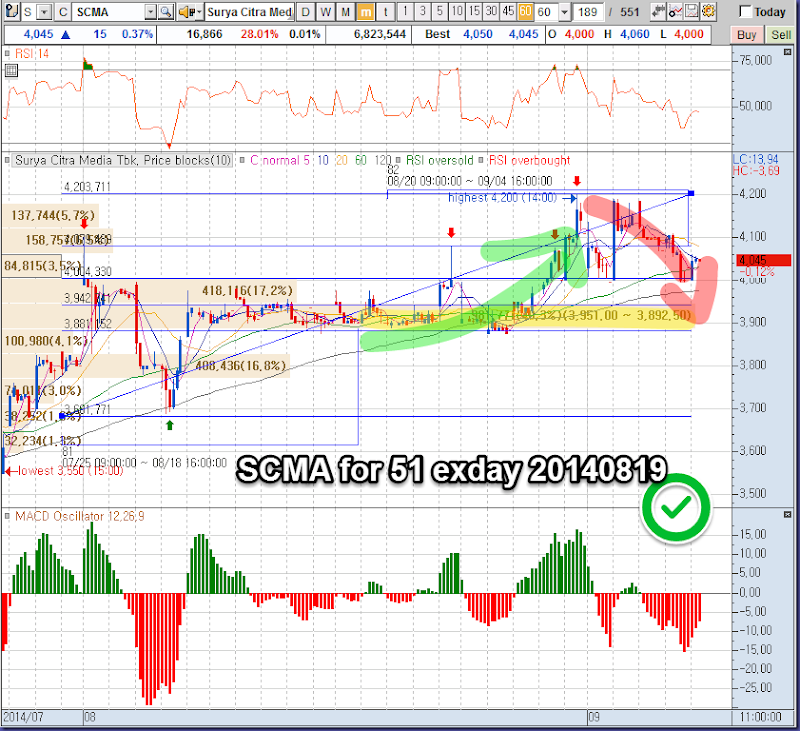Switch chart to monthly M period

(345, 12)
